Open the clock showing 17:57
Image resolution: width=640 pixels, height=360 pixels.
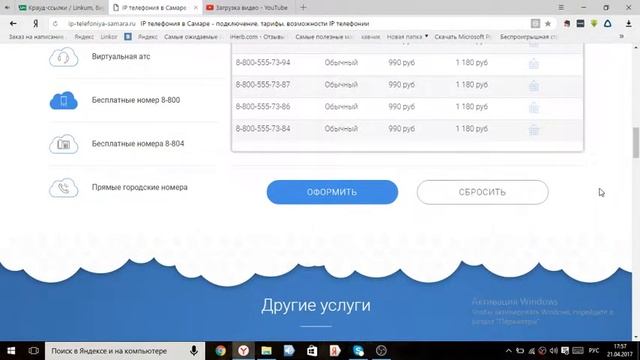point(620,351)
